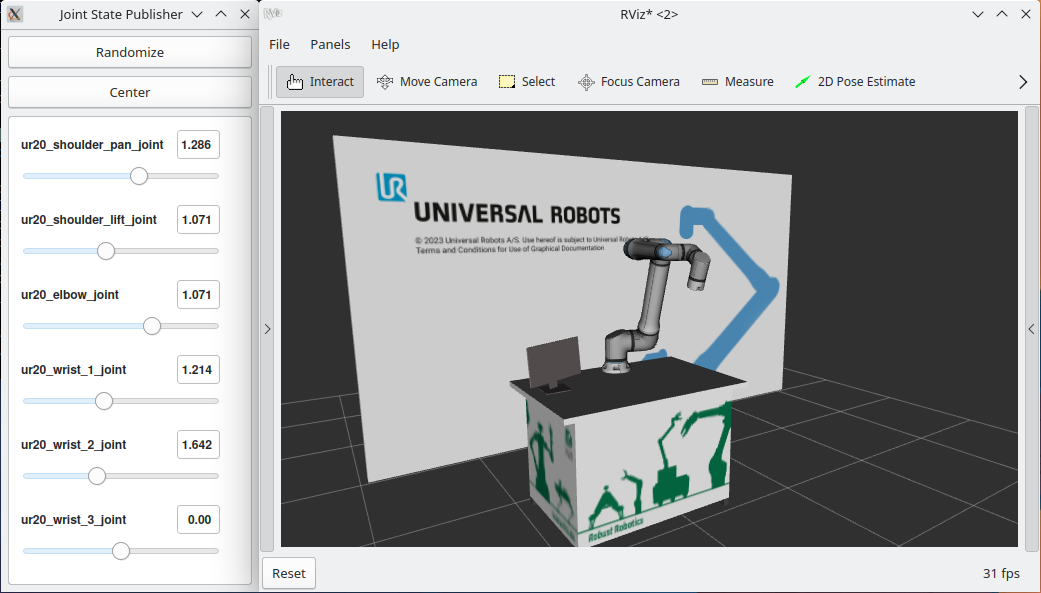The height and width of the screenshot is (593, 1041).
Task: Choose the Select tool in toolbar
Action: [x=527, y=82]
